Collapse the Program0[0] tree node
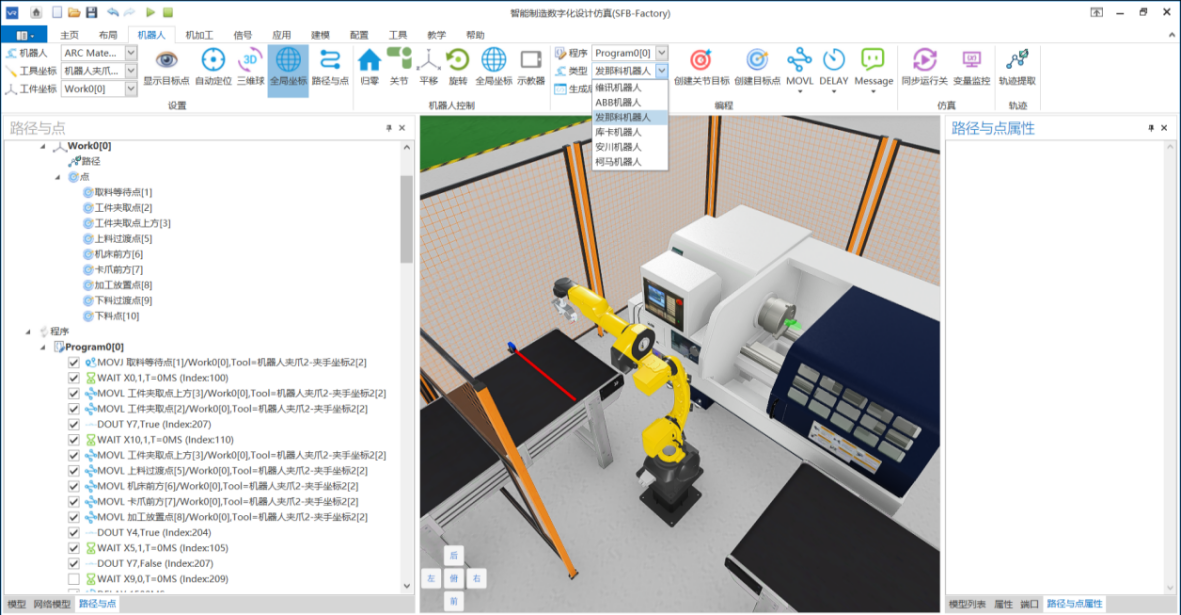1181x615 pixels. pyautogui.click(x=43, y=347)
